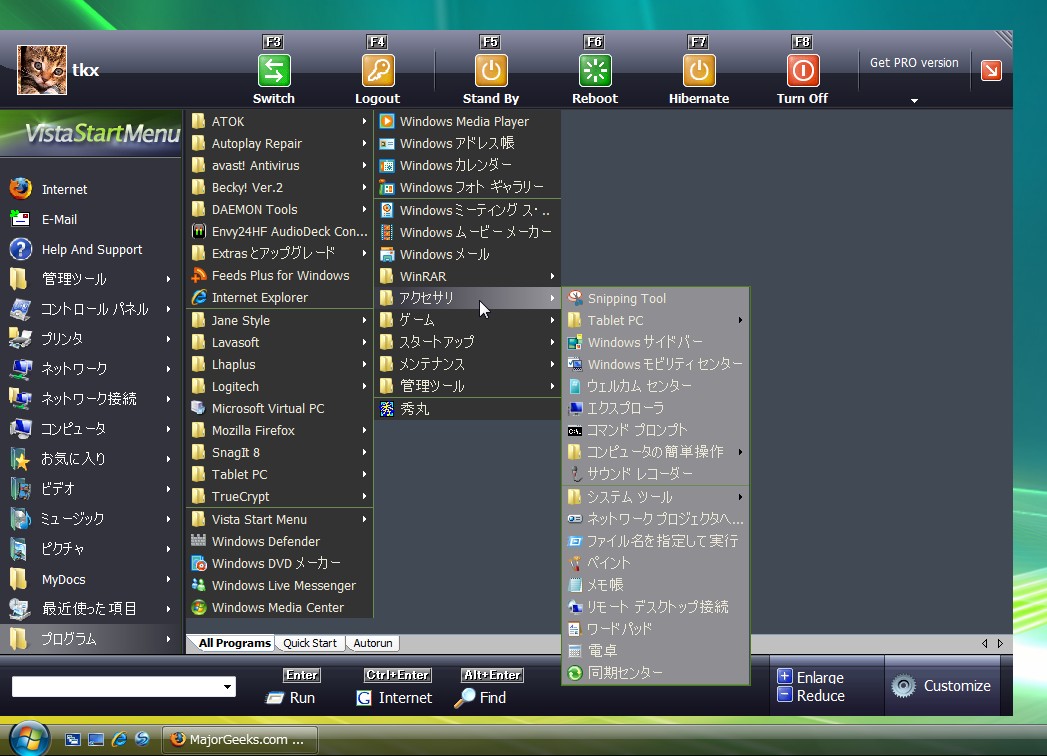Open the Customize gear icon
This screenshot has width=1047, height=756.
(903, 686)
